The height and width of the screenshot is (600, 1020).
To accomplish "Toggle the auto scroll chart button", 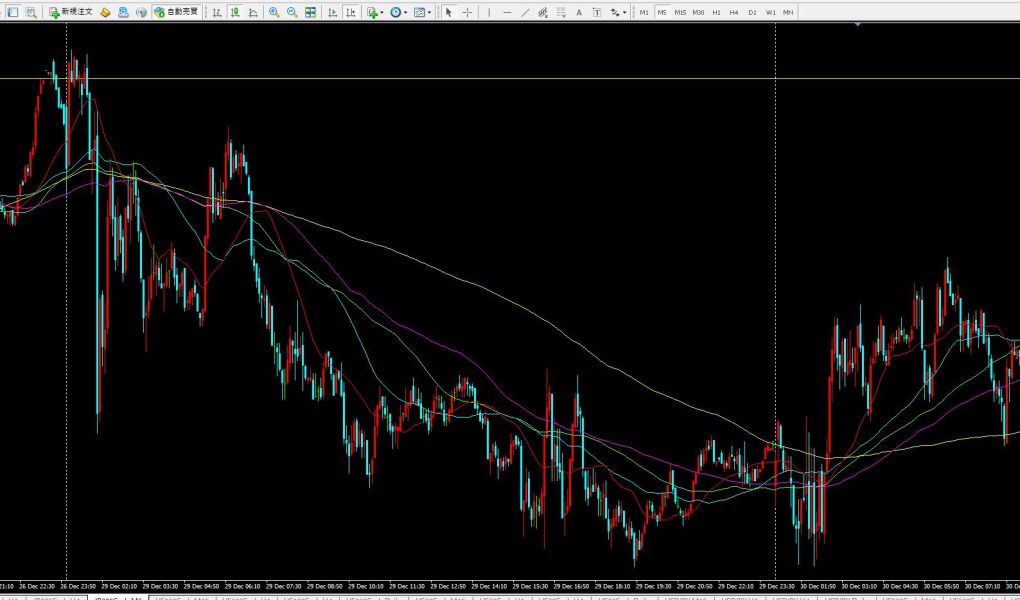I will coord(331,12).
